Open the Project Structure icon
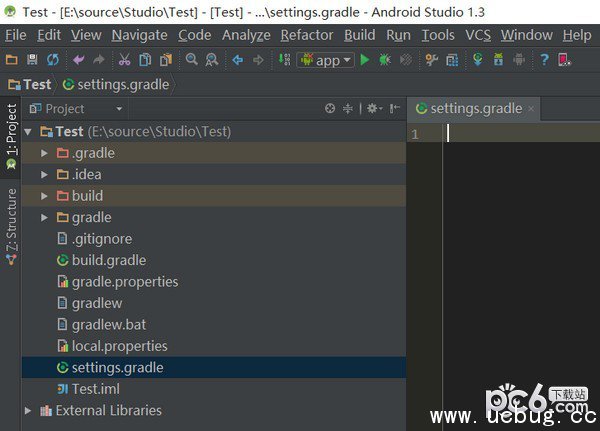600x431 pixels. (x=452, y=60)
